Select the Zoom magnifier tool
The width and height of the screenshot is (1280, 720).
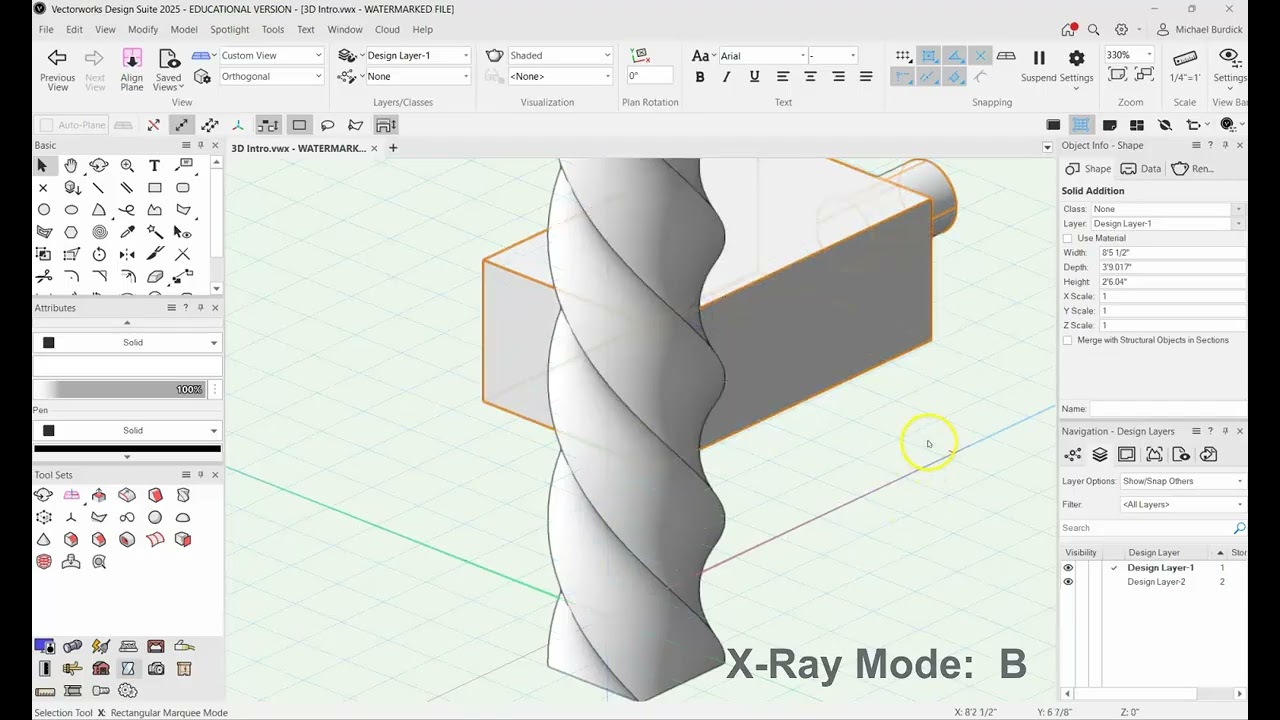[127, 166]
